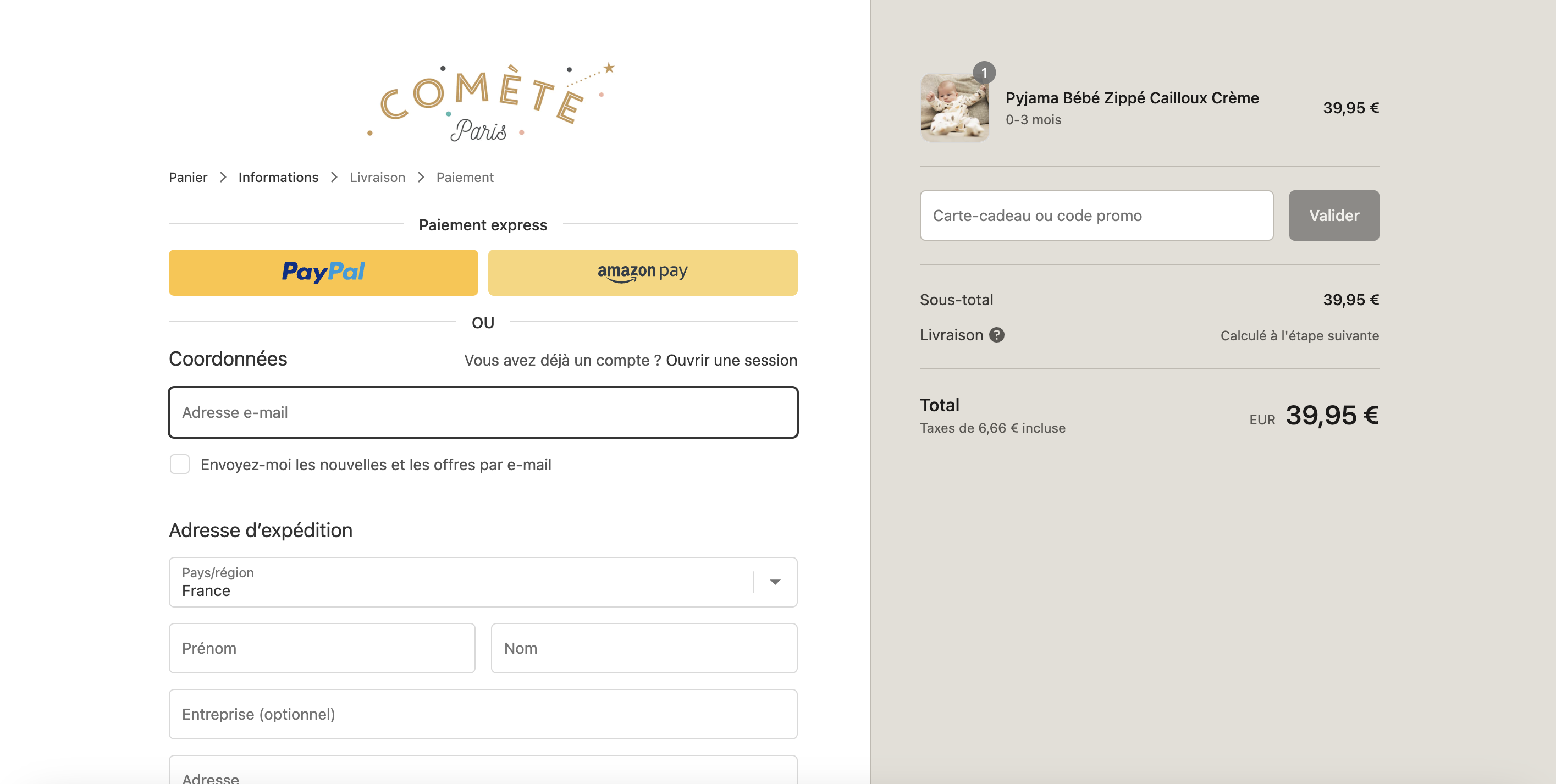
Task: Open the Pyjama Bébé product thumbnail
Action: tap(954, 108)
